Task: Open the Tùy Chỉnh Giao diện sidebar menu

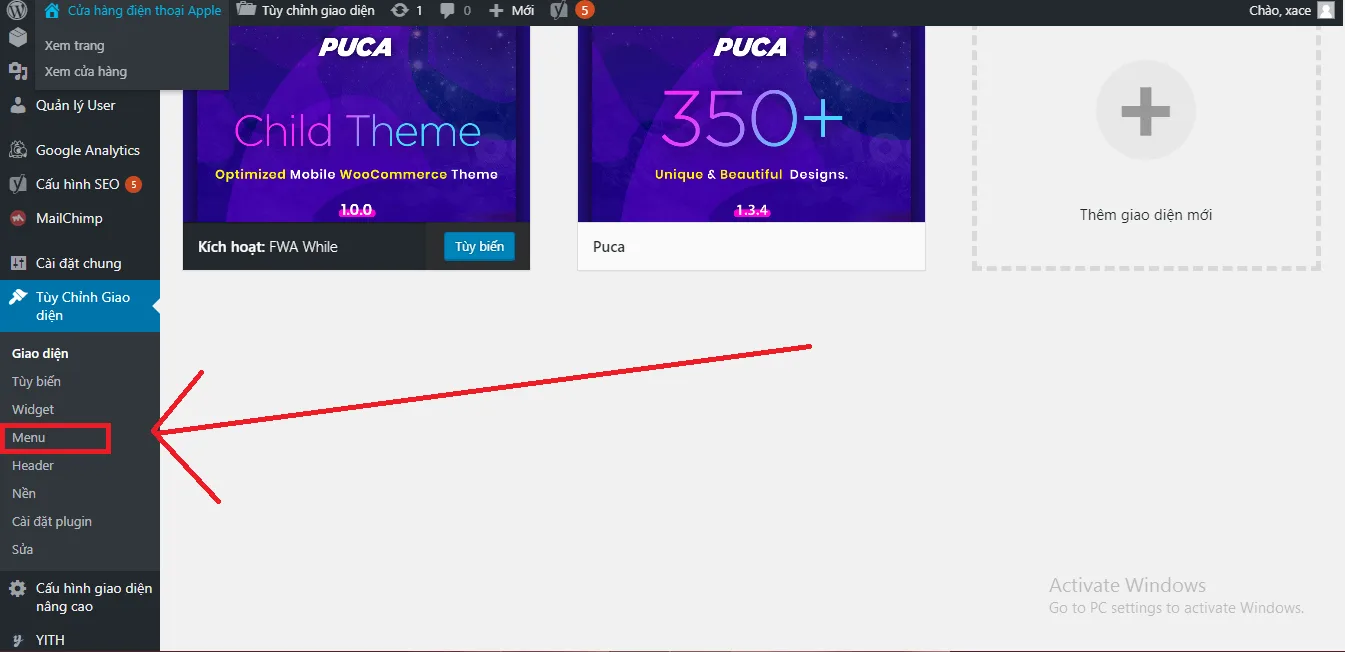Action: click(x=80, y=306)
